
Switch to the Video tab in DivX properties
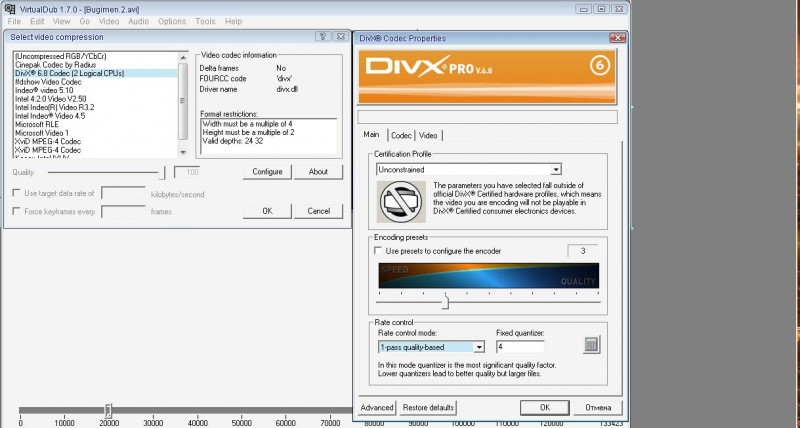pos(428,135)
